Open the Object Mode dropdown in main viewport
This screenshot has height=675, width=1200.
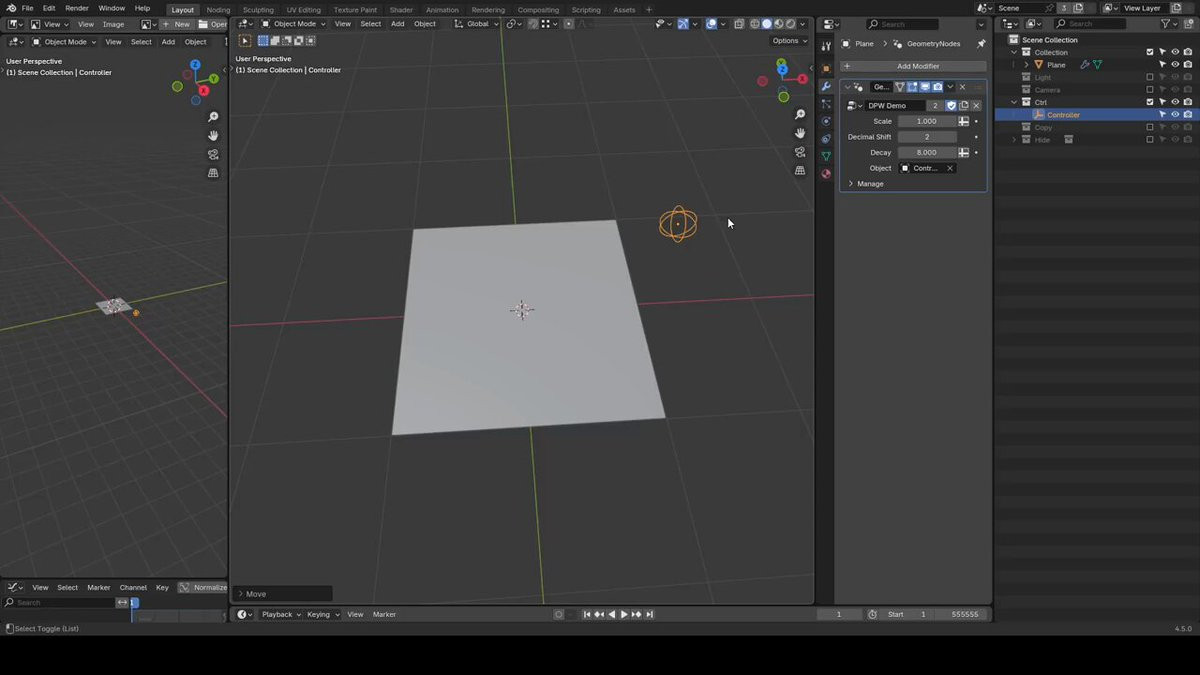click(x=294, y=24)
